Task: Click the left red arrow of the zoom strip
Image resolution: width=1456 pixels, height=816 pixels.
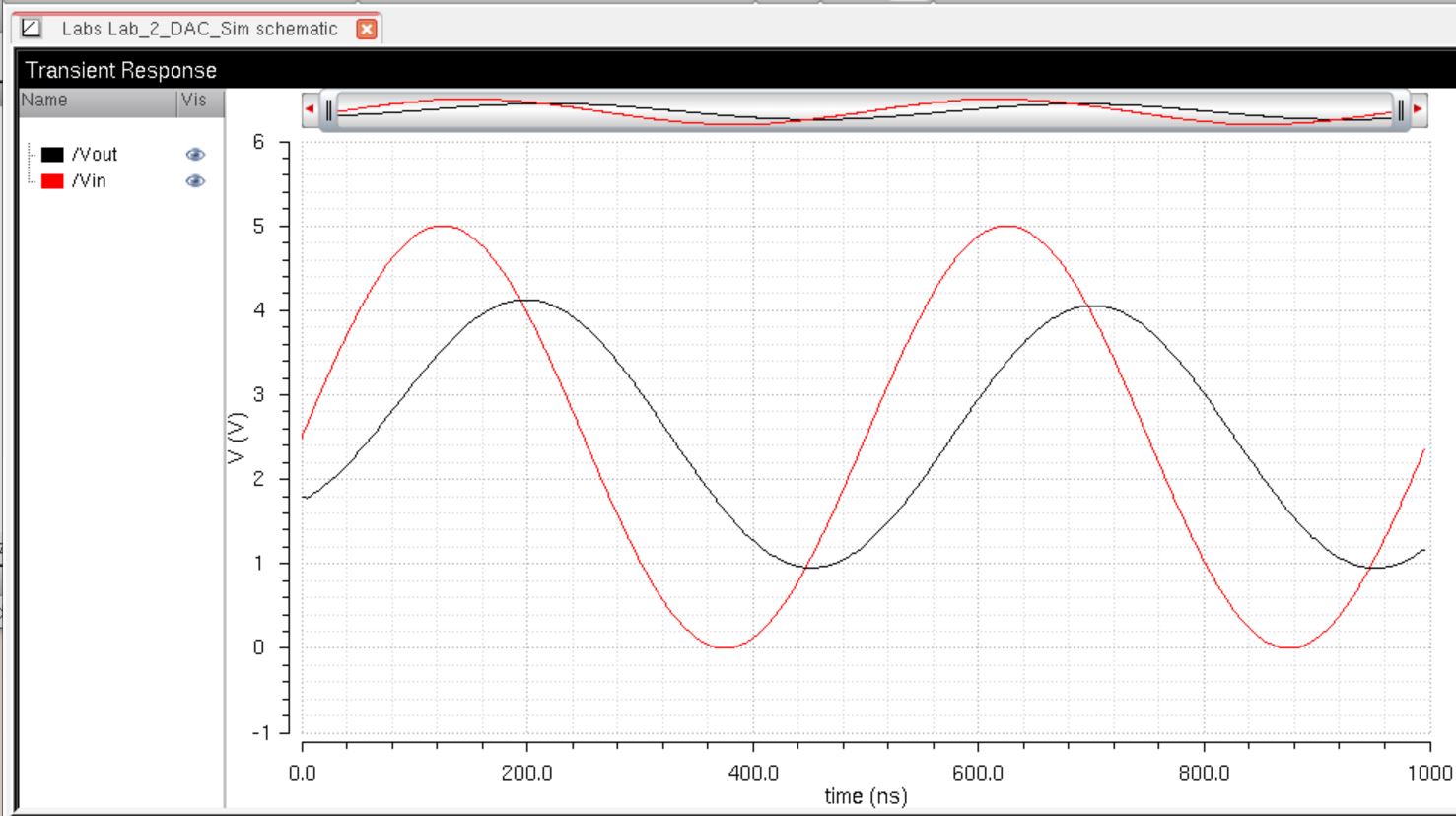Action: coord(310,109)
